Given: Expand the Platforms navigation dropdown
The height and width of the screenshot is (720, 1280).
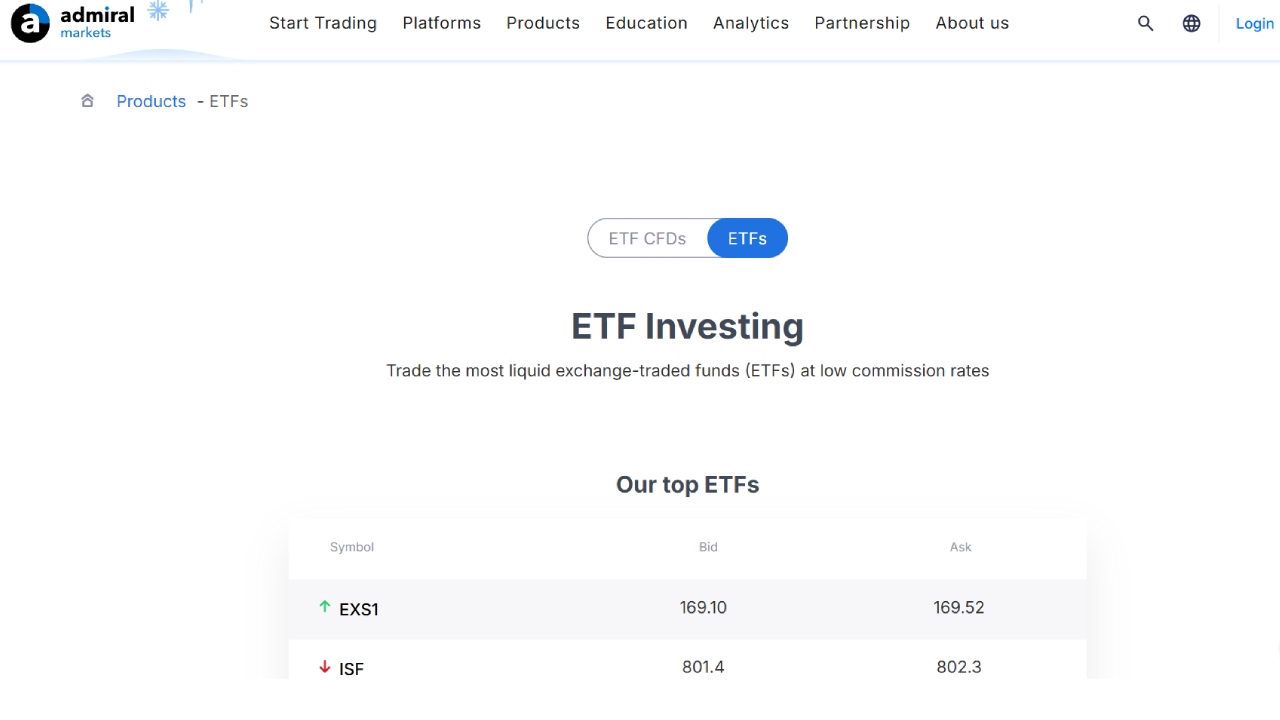Looking at the screenshot, I should point(441,23).
